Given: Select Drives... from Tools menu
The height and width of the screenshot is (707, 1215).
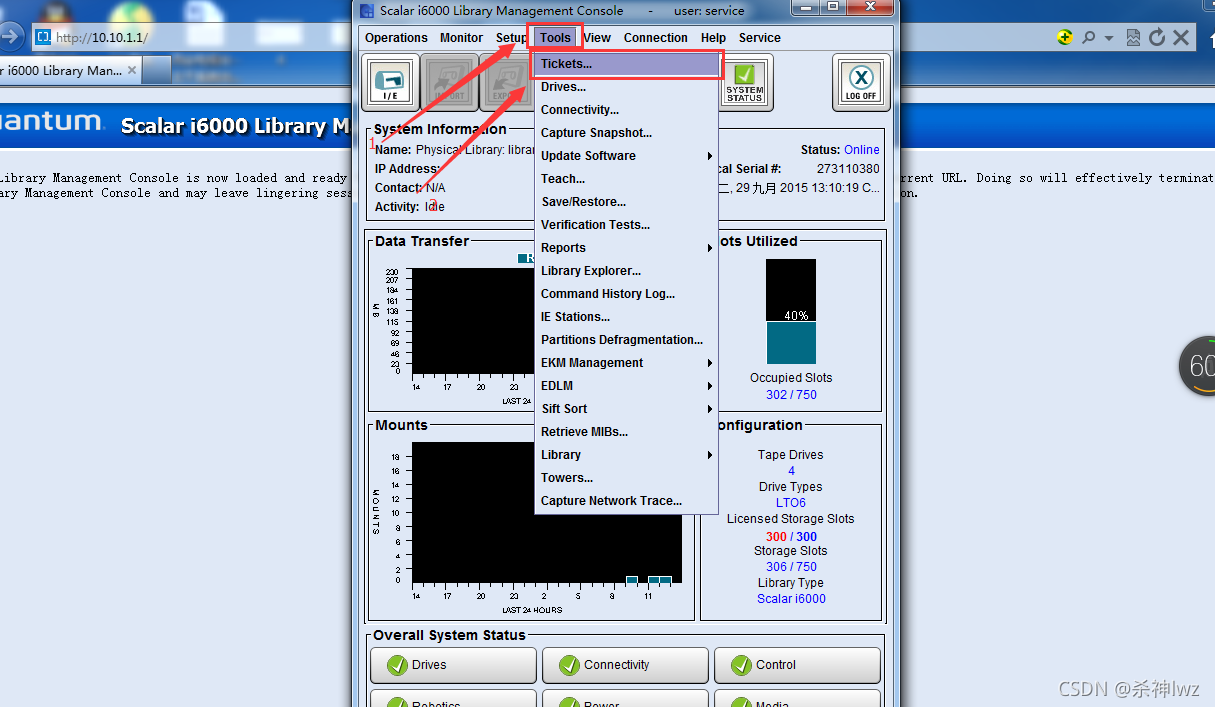Looking at the screenshot, I should click(x=627, y=87).
